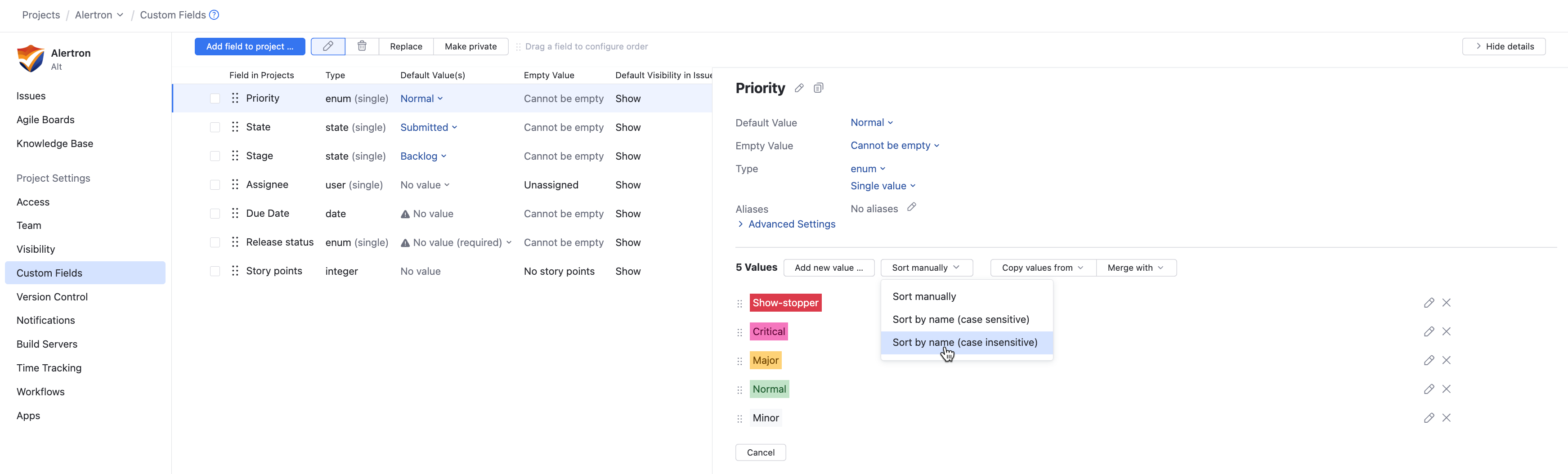Click the pencil edit icon in toolbar
Viewport: 1568px width, 474px height.
(328, 46)
